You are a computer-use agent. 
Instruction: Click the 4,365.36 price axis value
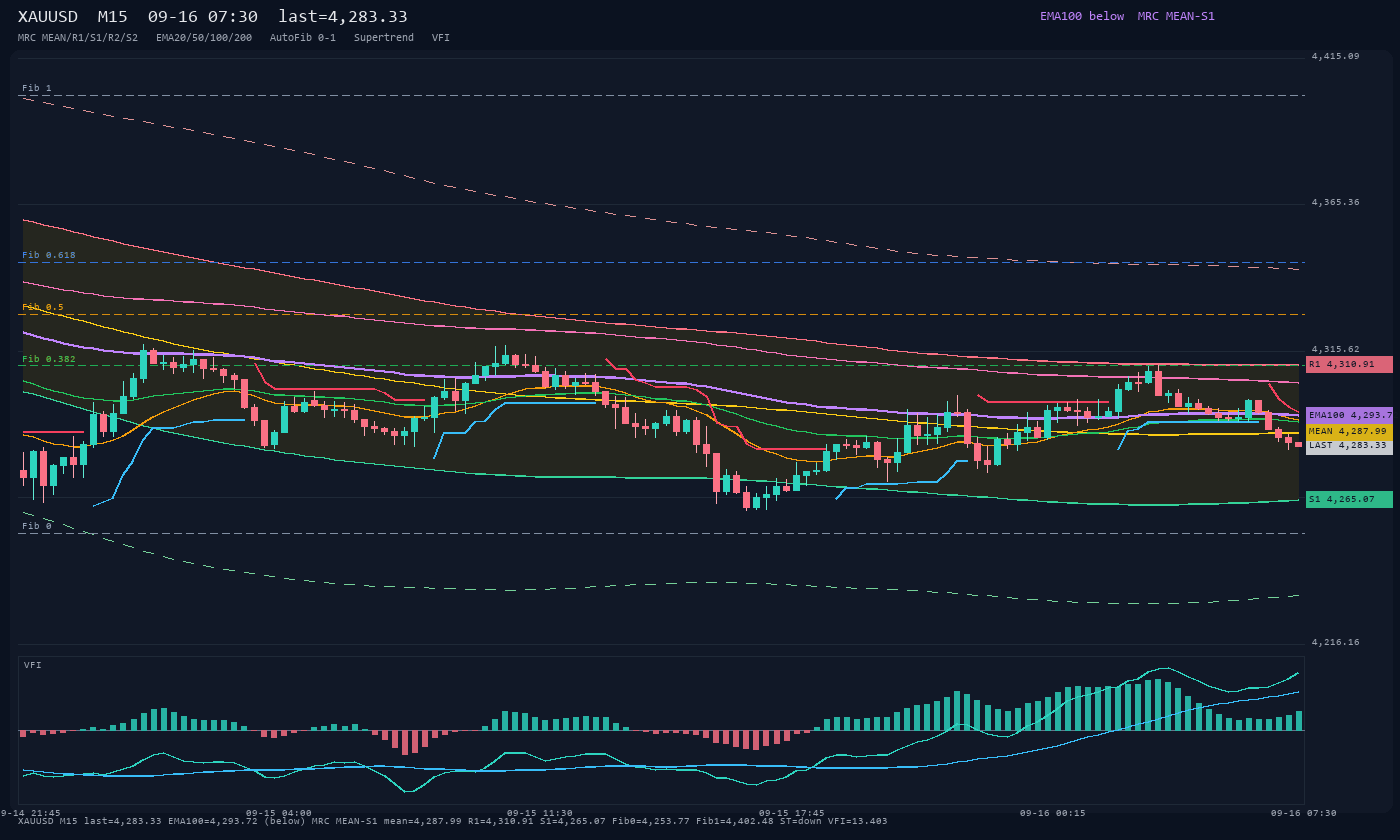(1336, 203)
